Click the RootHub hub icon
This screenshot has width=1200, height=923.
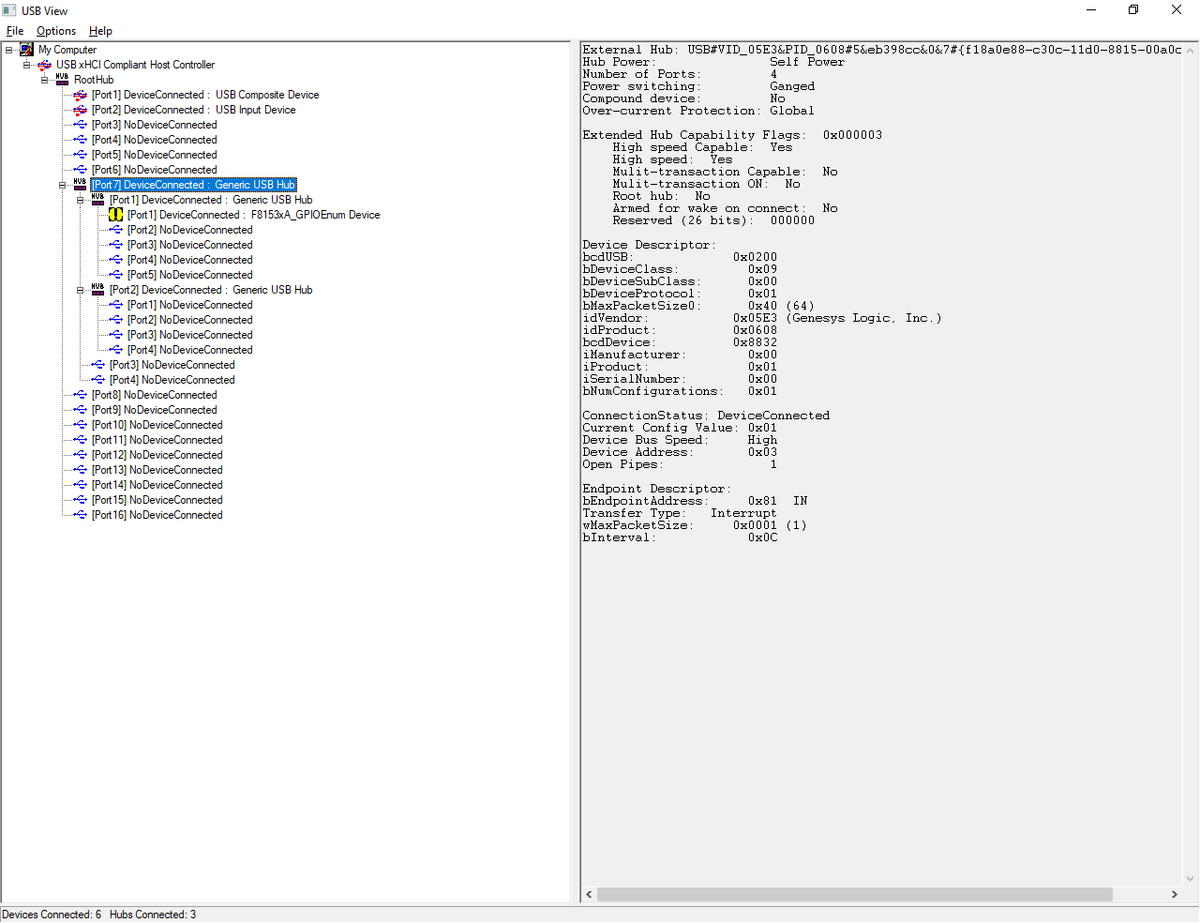(x=63, y=79)
